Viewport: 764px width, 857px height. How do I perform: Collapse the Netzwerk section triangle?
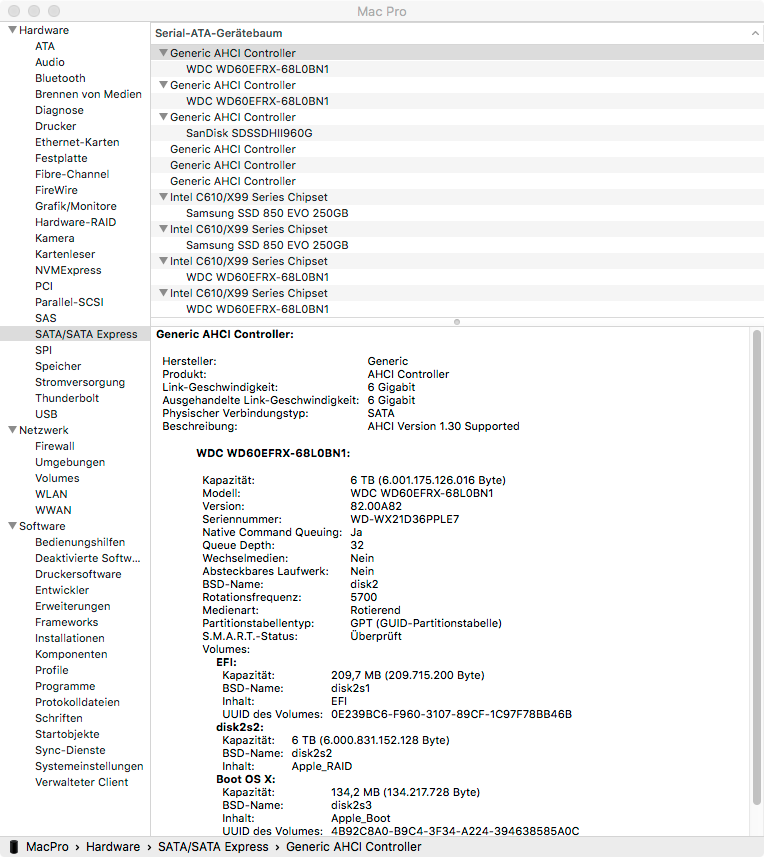tap(12, 430)
